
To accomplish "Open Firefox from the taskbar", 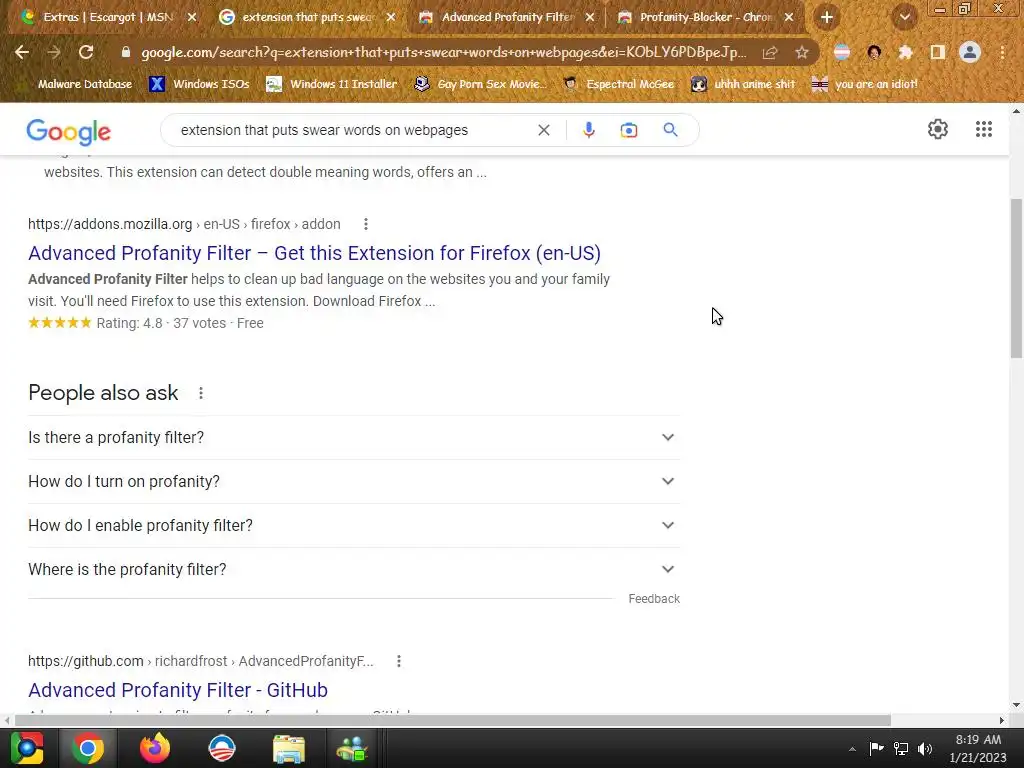I will [x=155, y=748].
